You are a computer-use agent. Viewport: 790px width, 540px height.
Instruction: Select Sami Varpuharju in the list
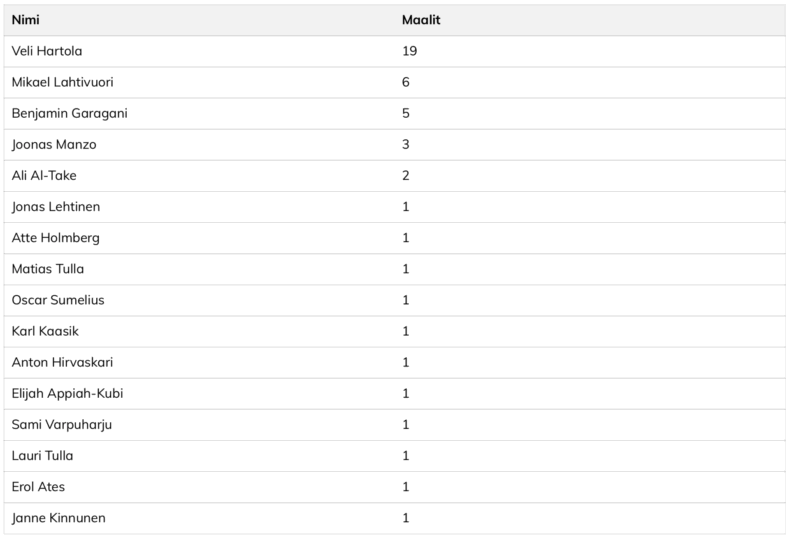[x=62, y=424]
